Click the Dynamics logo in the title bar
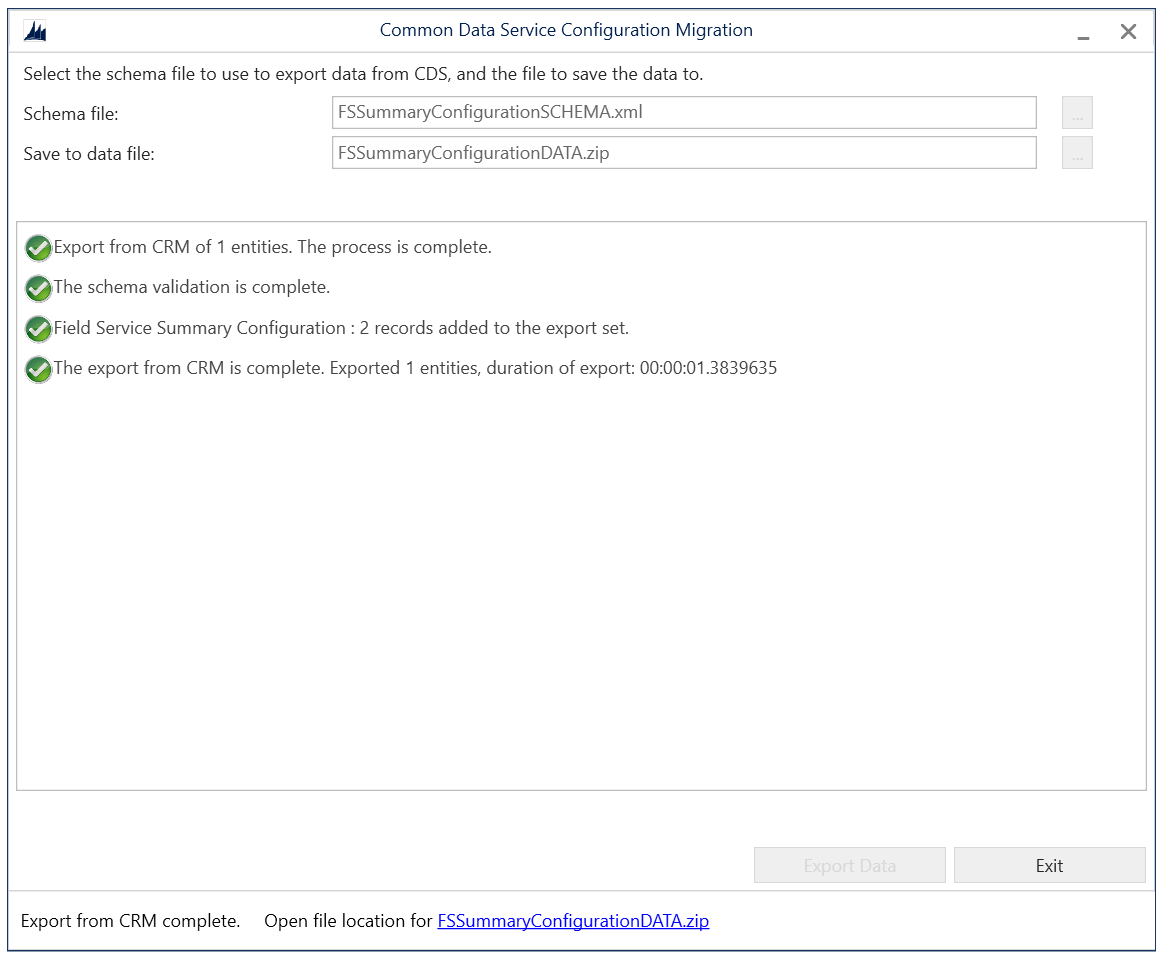 pos(36,32)
